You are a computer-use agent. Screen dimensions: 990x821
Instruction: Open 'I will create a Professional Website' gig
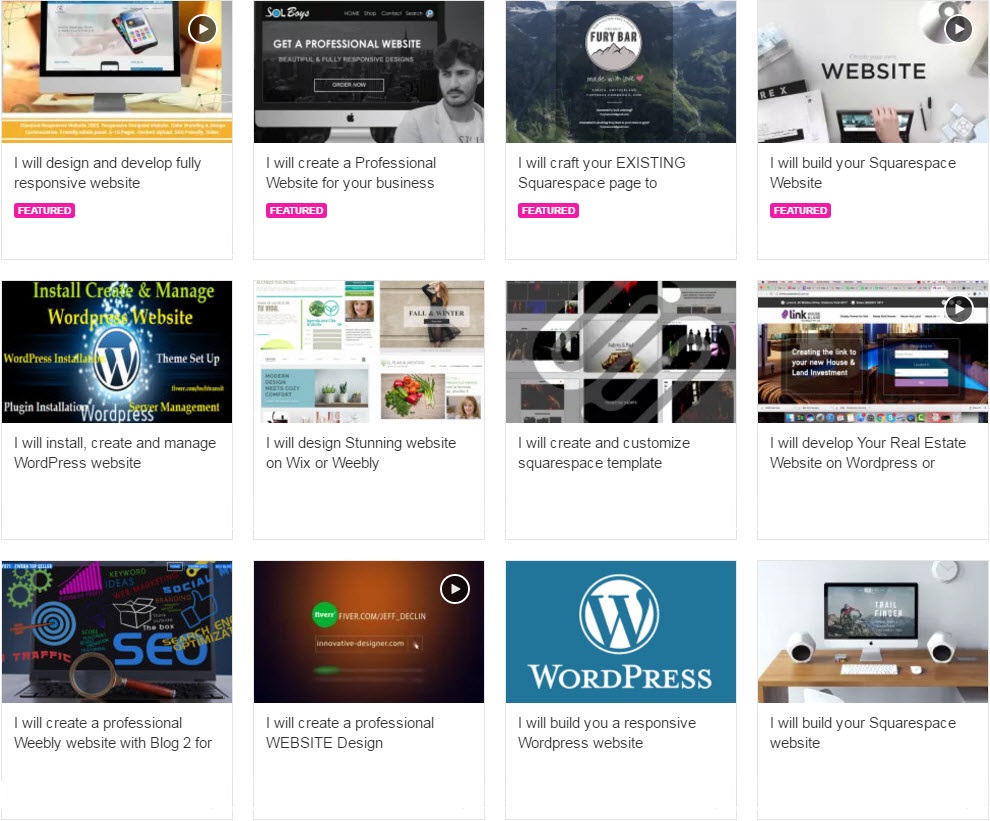[351, 172]
